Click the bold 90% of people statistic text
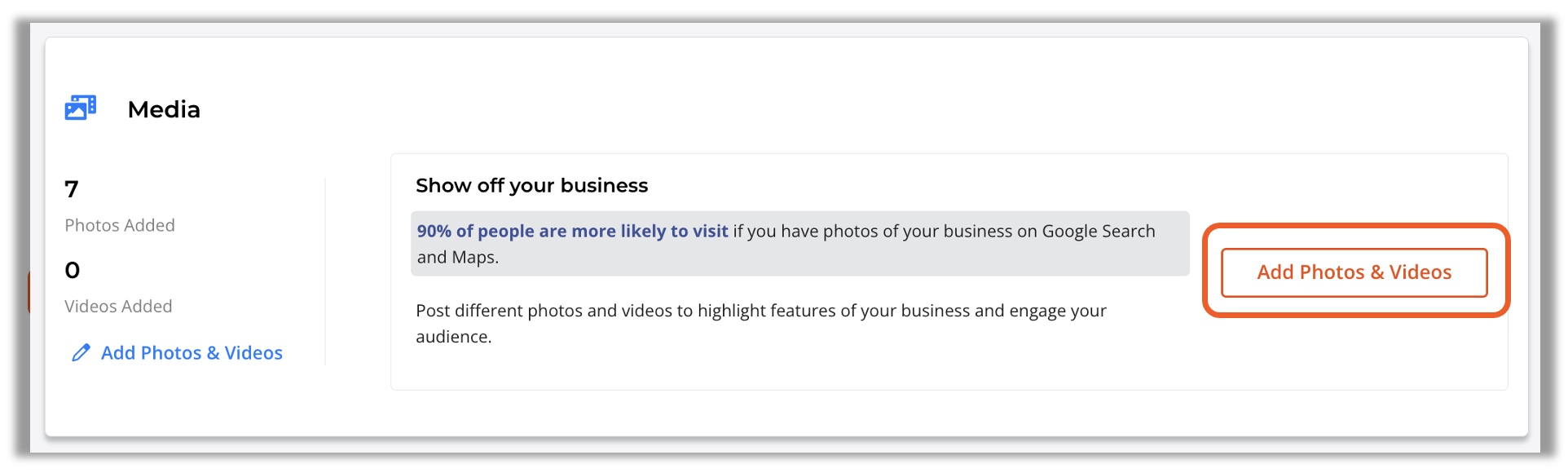This screenshot has width=1568, height=473. pyautogui.click(x=572, y=231)
